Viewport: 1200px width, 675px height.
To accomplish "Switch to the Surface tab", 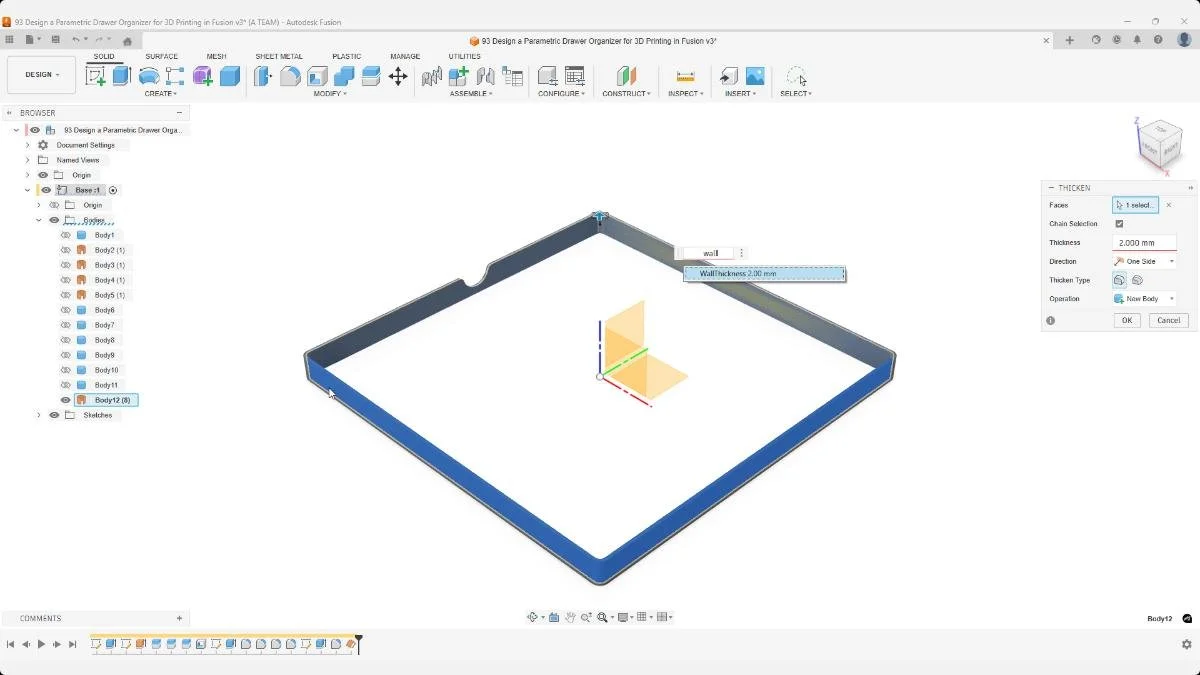I will click(162, 56).
